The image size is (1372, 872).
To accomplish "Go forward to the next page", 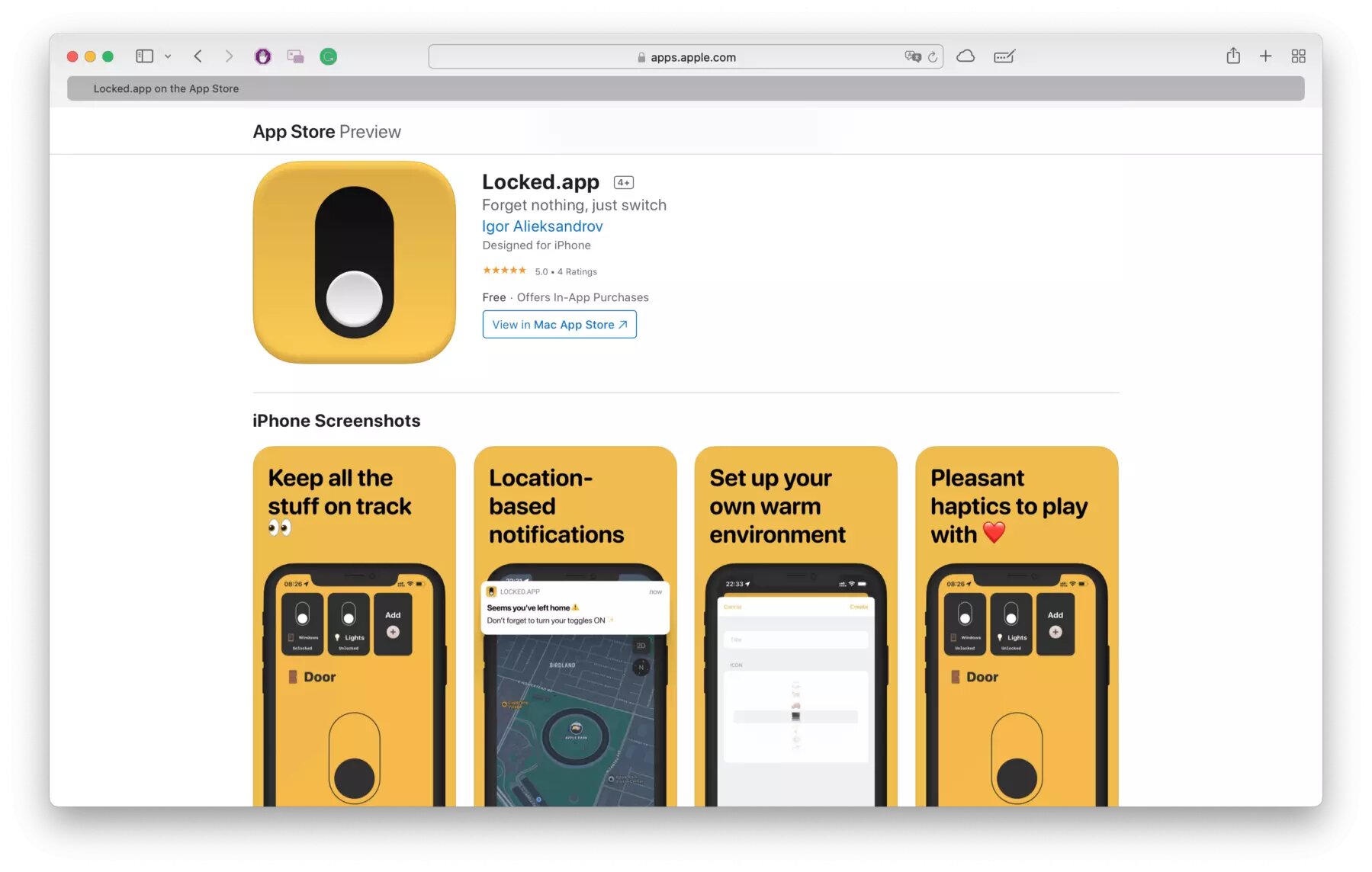I will (x=229, y=56).
